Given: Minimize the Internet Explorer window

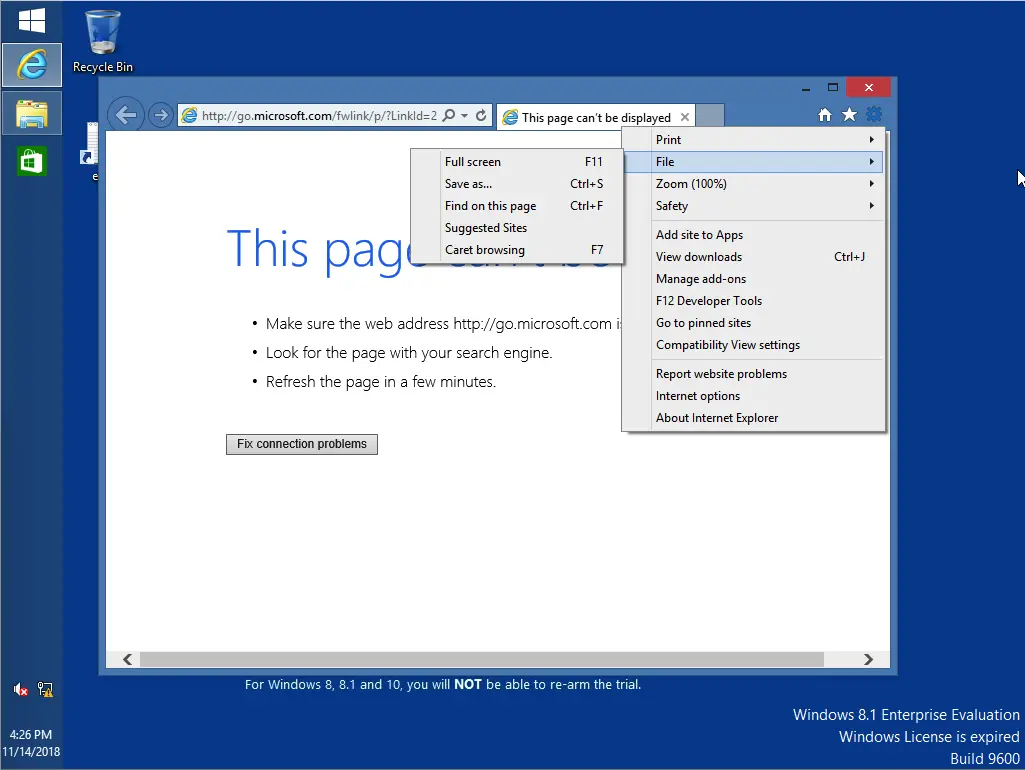Looking at the screenshot, I should (x=806, y=88).
